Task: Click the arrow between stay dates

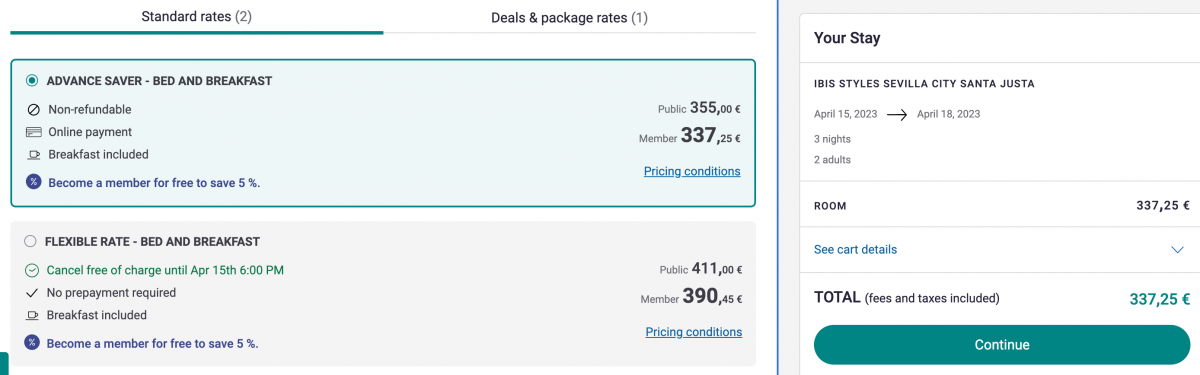Action: click(x=897, y=114)
